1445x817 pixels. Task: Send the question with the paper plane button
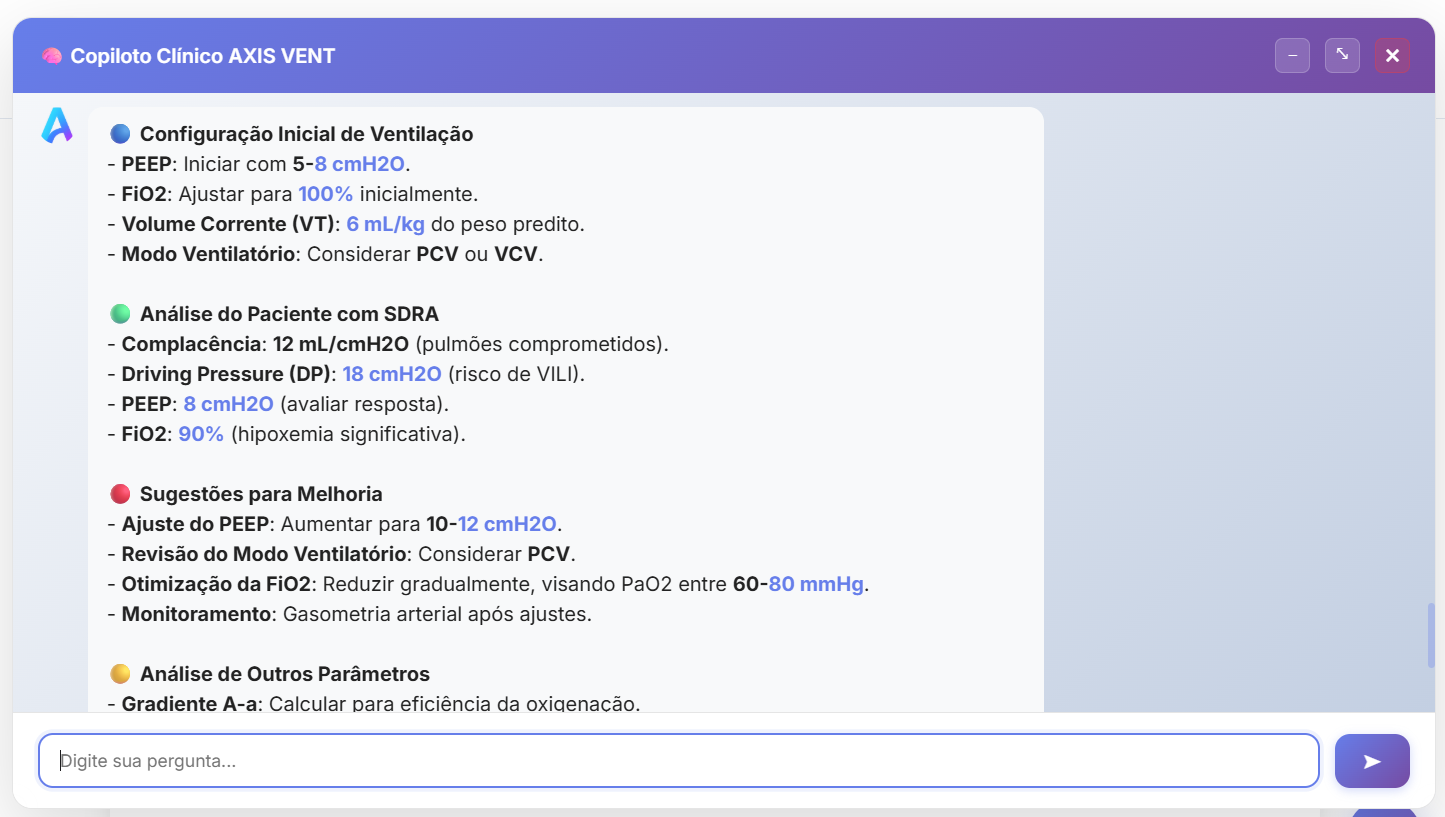click(1372, 761)
